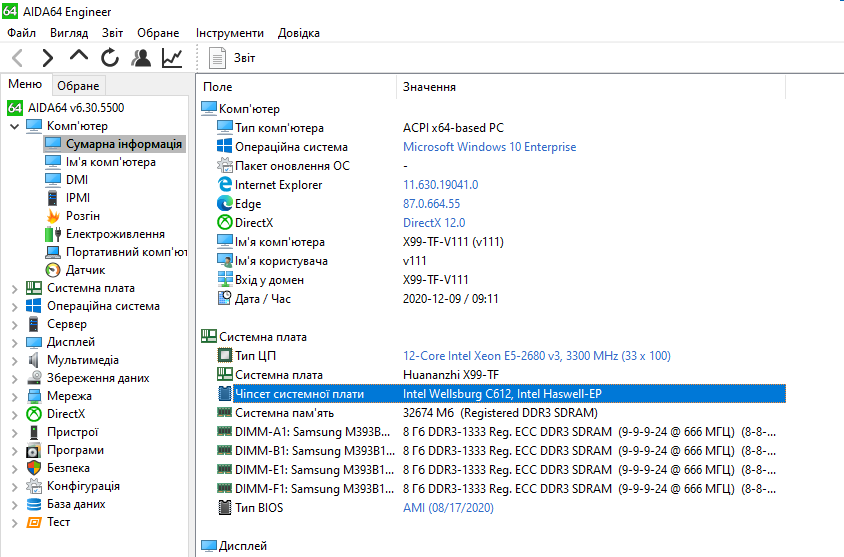Click the Програми software icon
The height and width of the screenshot is (557, 844).
(x=34, y=450)
